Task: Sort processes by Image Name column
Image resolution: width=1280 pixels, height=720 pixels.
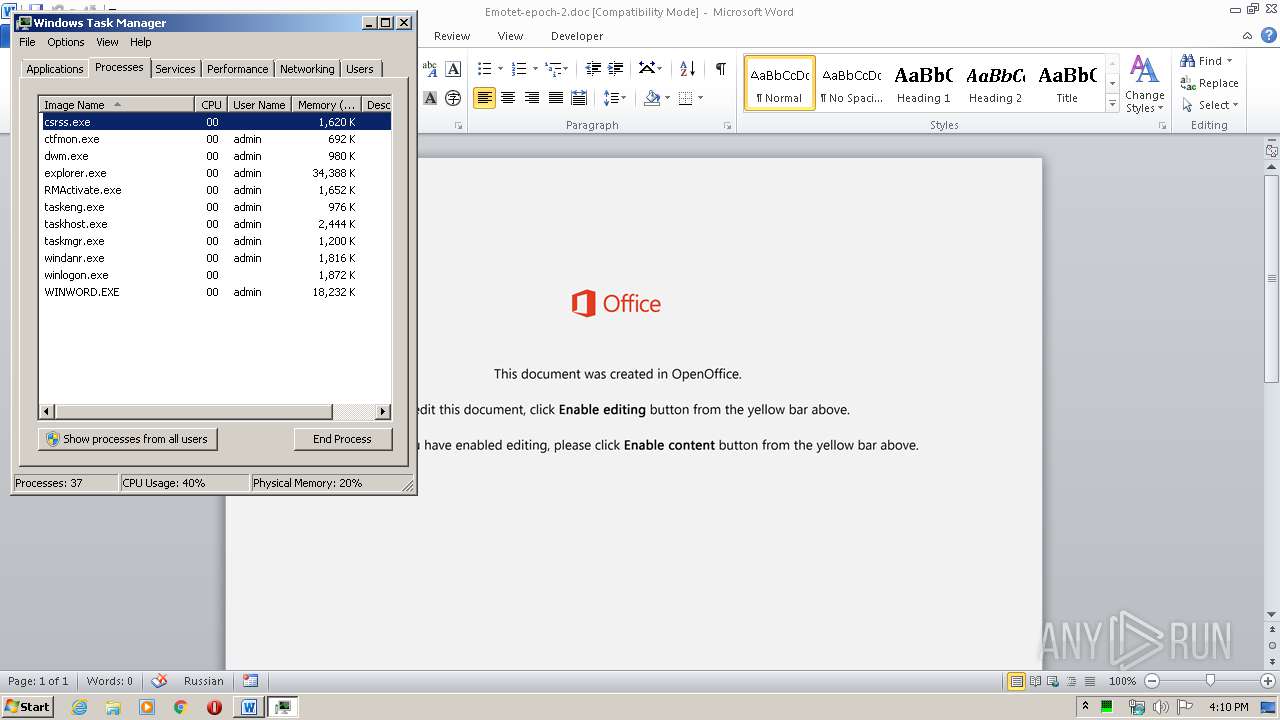Action: 116,105
